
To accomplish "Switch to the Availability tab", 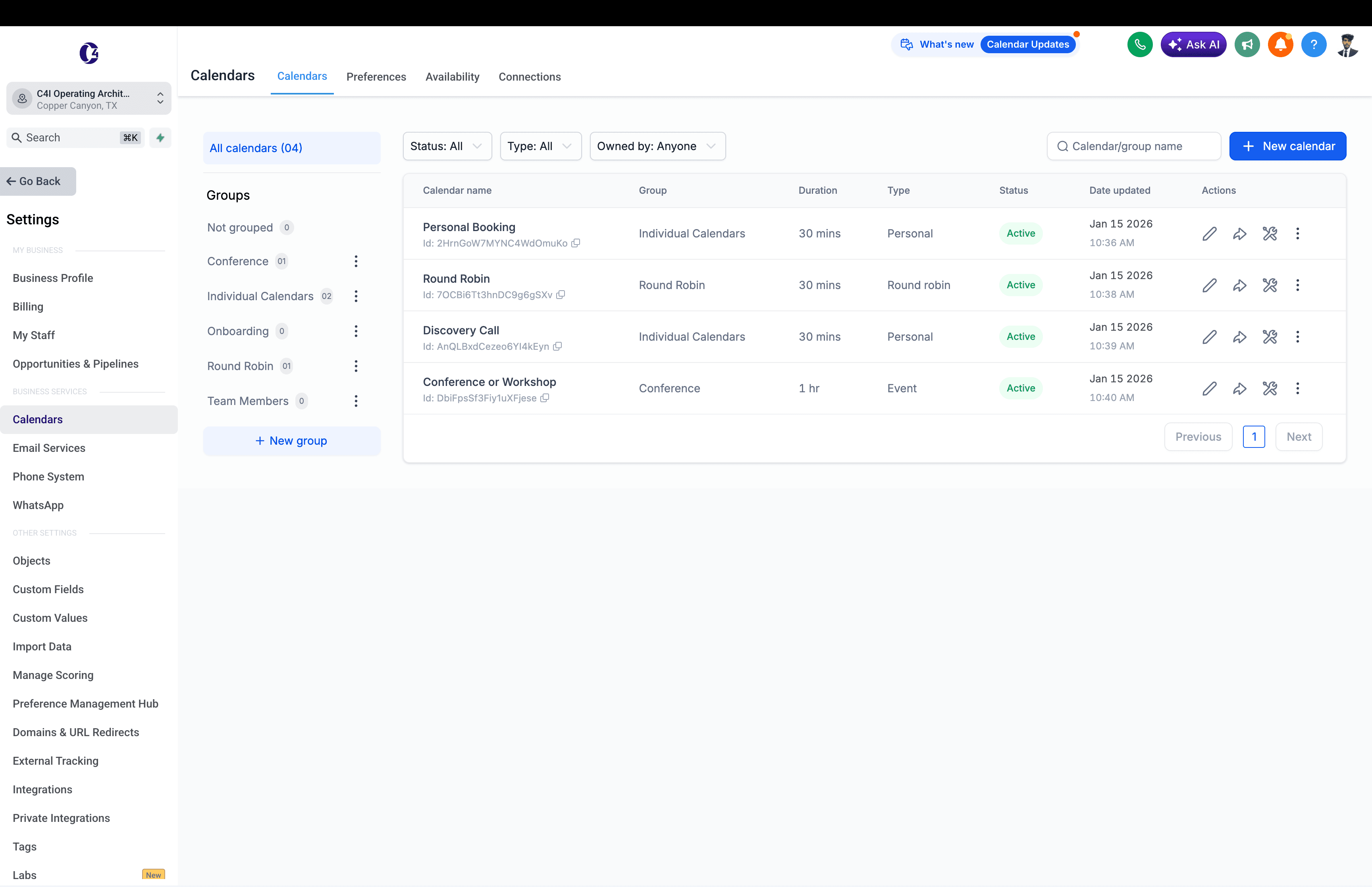I will (452, 77).
